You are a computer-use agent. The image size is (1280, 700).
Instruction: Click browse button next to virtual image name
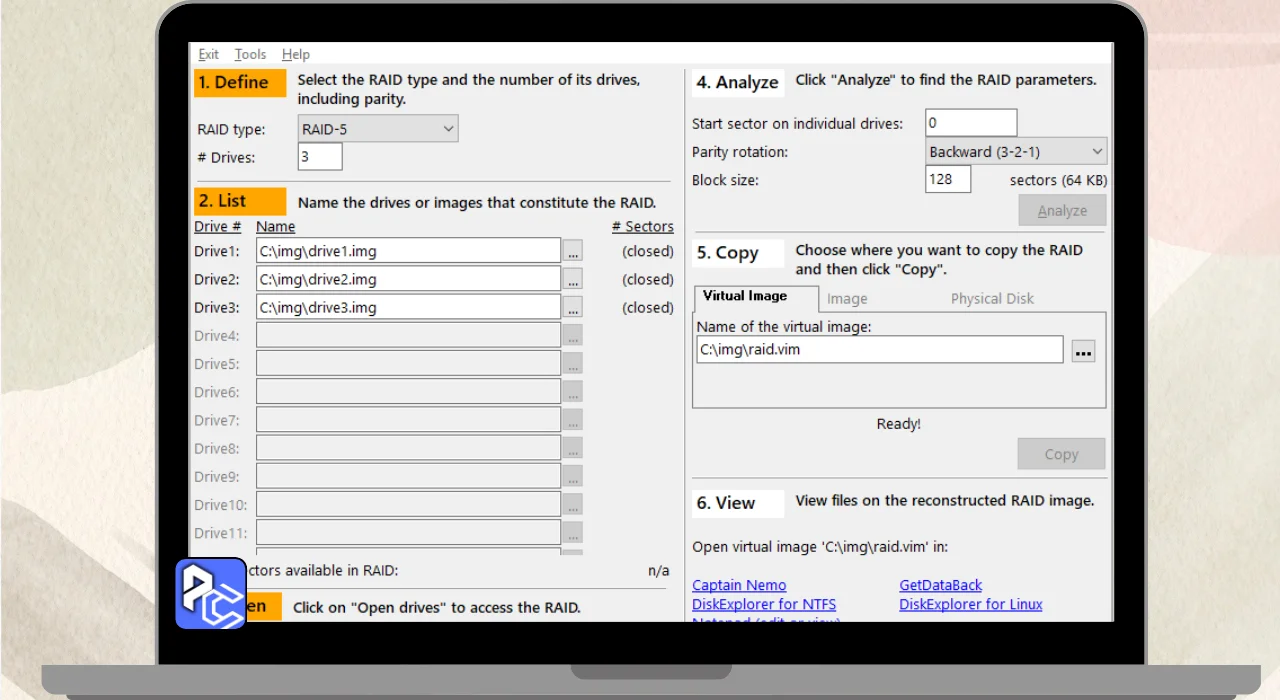click(1083, 351)
